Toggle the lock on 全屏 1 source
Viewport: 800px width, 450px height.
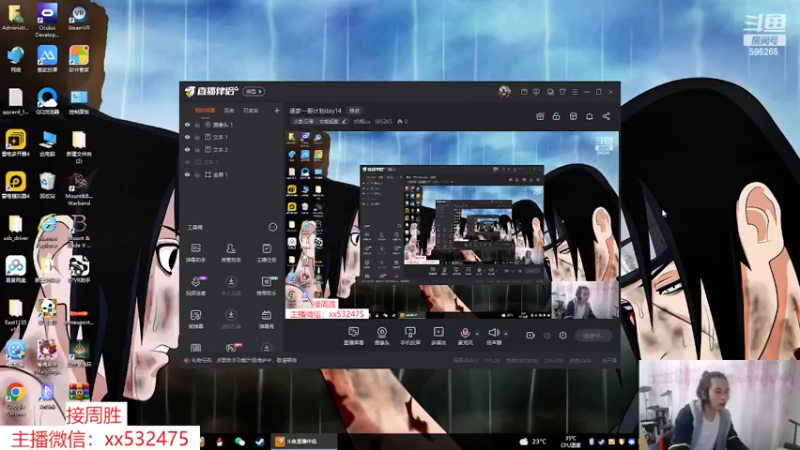click(x=197, y=174)
